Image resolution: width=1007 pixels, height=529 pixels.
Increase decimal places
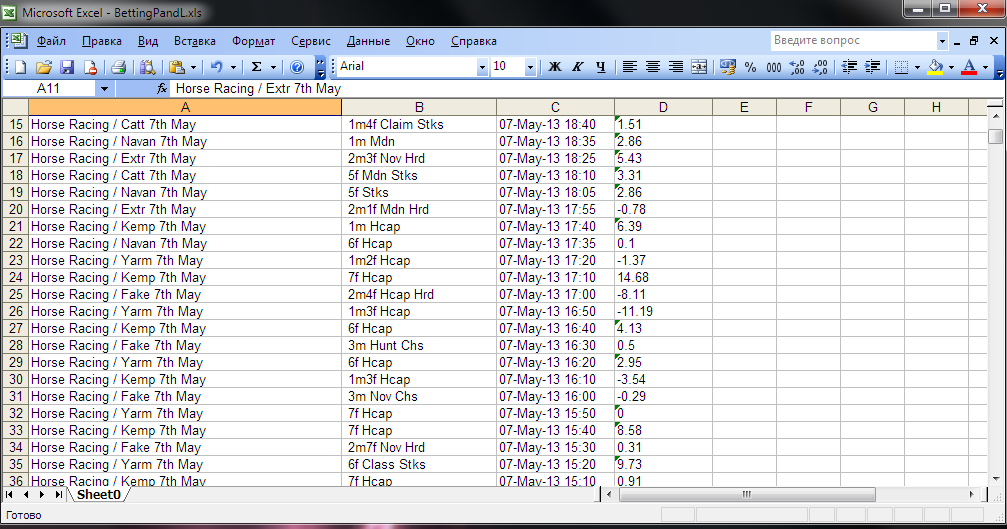coord(797,67)
